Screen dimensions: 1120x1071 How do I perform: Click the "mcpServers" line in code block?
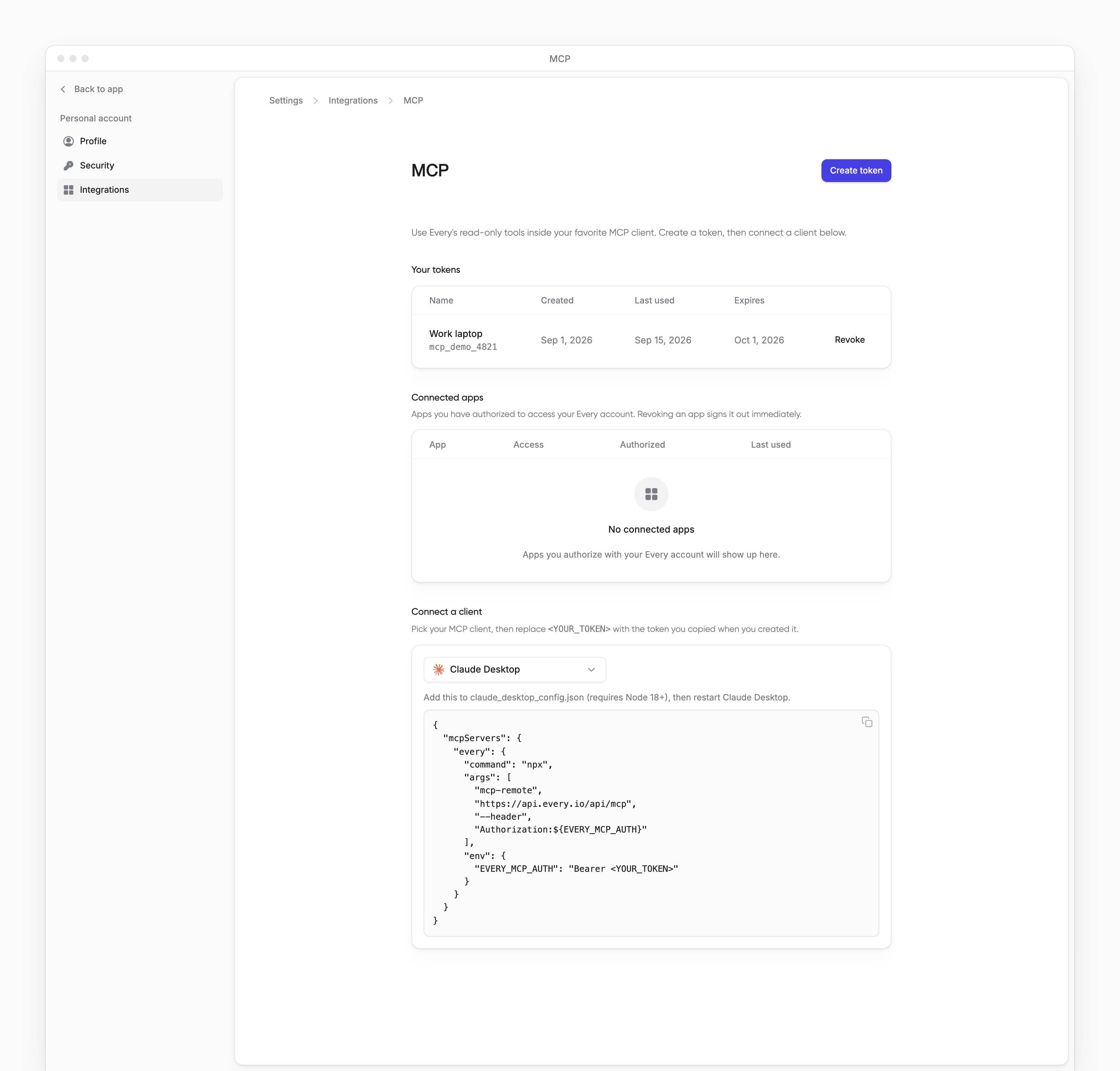coord(482,738)
